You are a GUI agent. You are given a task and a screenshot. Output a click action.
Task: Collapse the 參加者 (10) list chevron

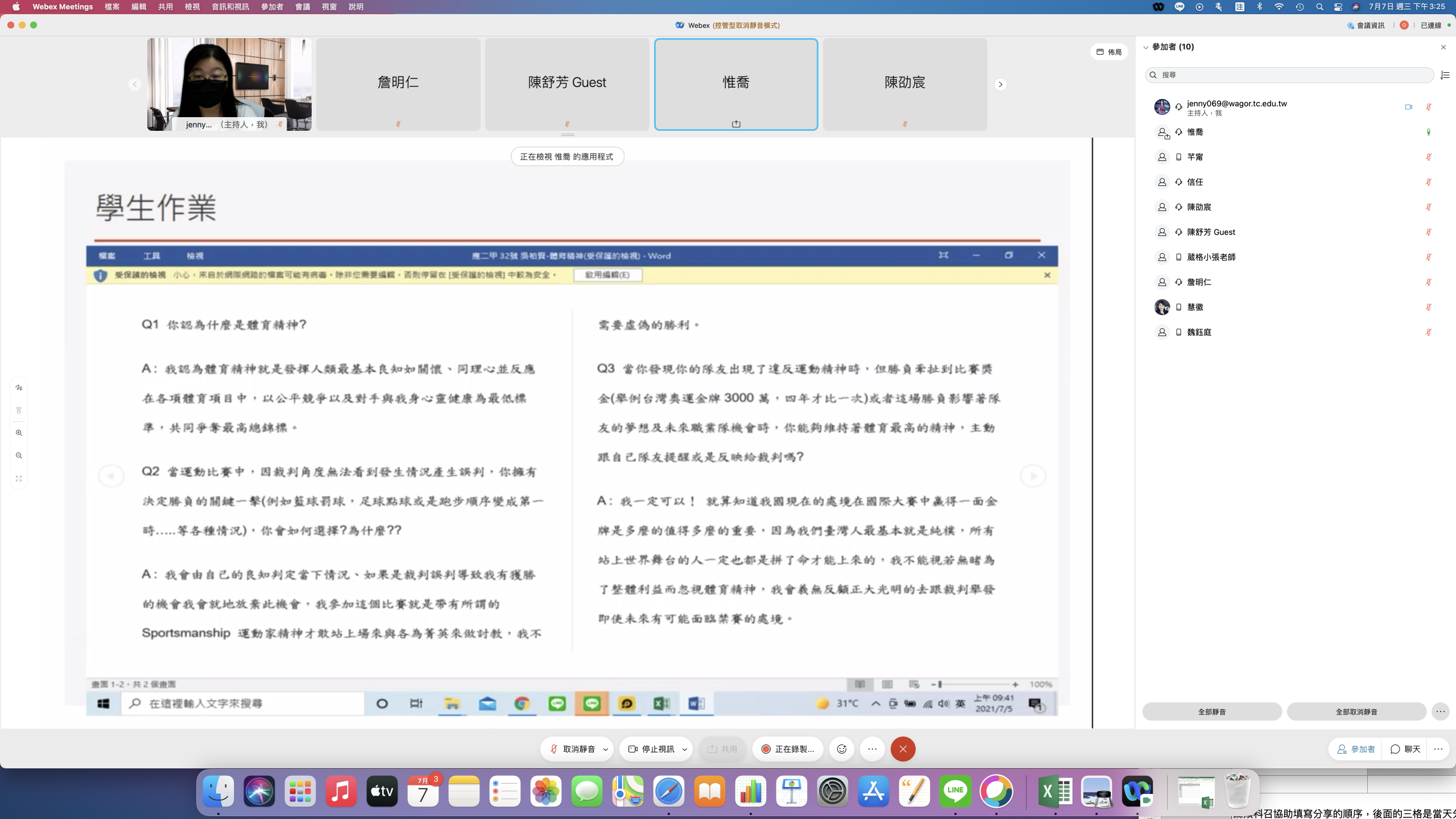(1146, 47)
